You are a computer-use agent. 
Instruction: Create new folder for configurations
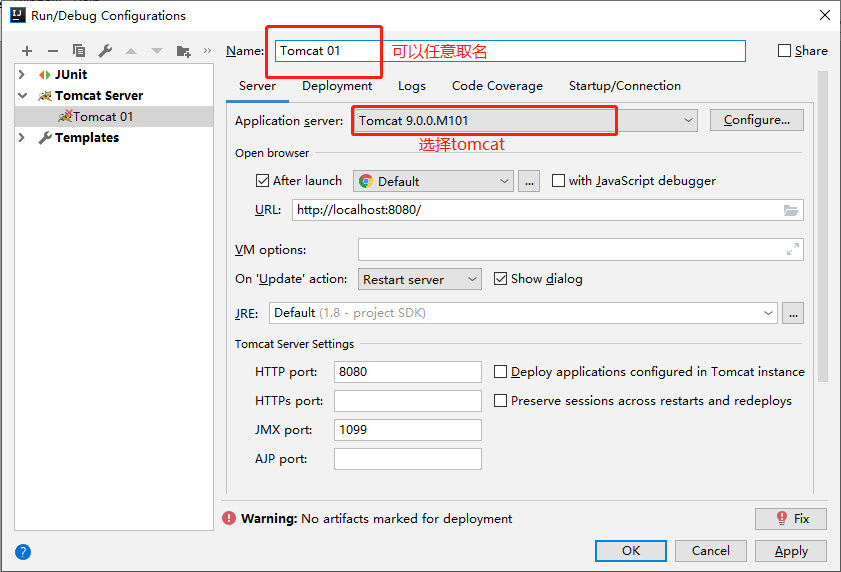tap(183, 51)
